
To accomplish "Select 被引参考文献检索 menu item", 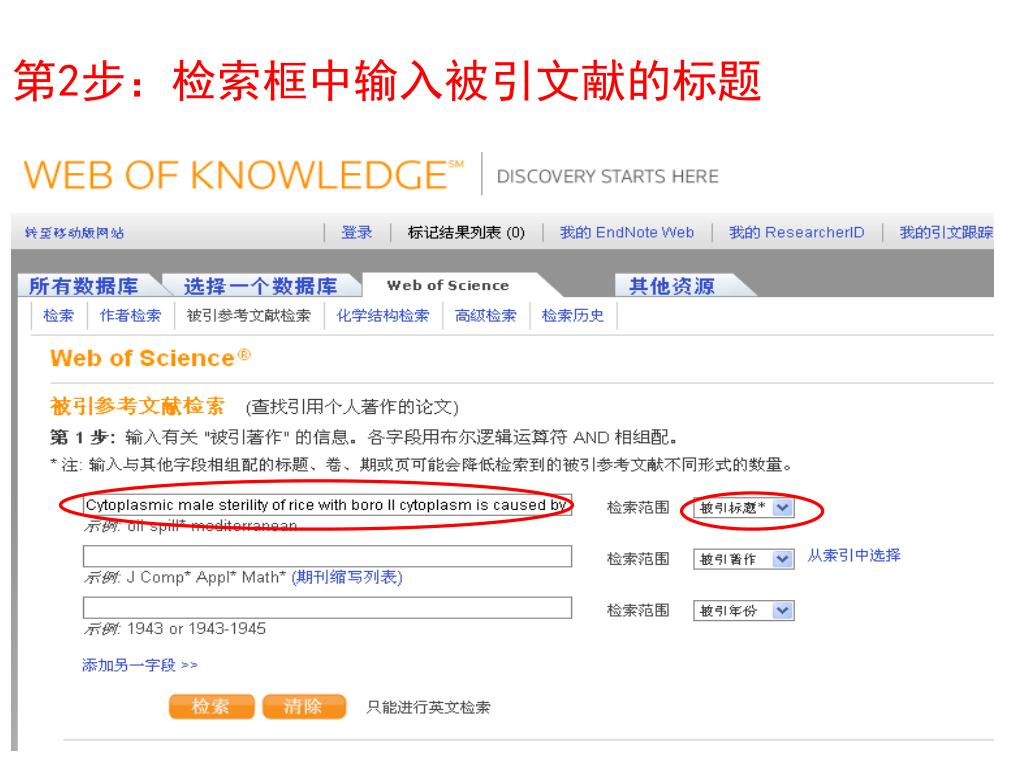I will pos(249,315).
